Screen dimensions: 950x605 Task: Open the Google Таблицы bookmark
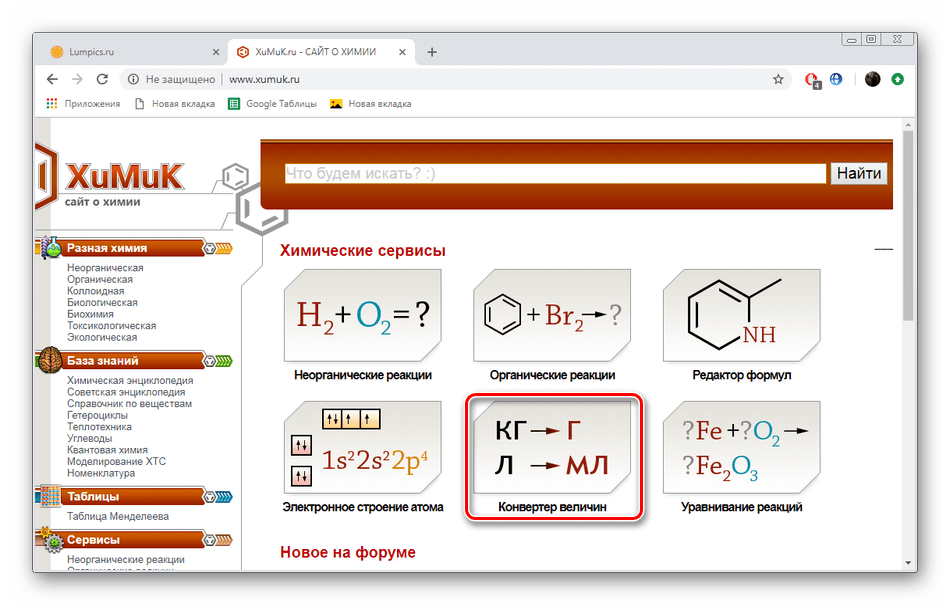272,104
